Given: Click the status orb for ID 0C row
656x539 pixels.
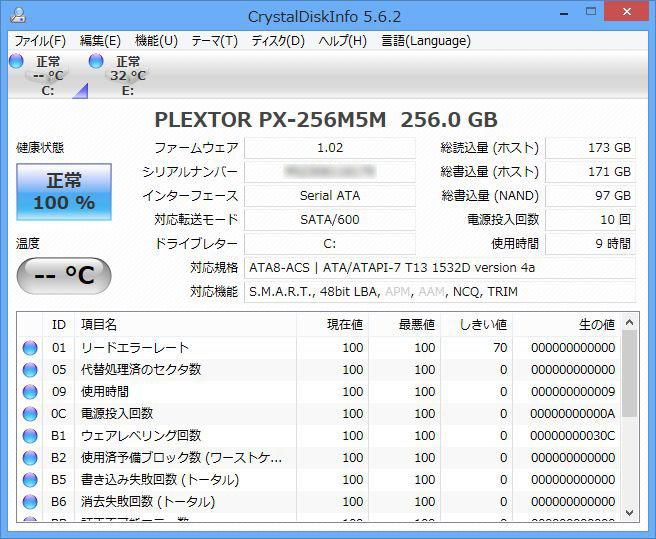Looking at the screenshot, I should (x=30, y=414).
